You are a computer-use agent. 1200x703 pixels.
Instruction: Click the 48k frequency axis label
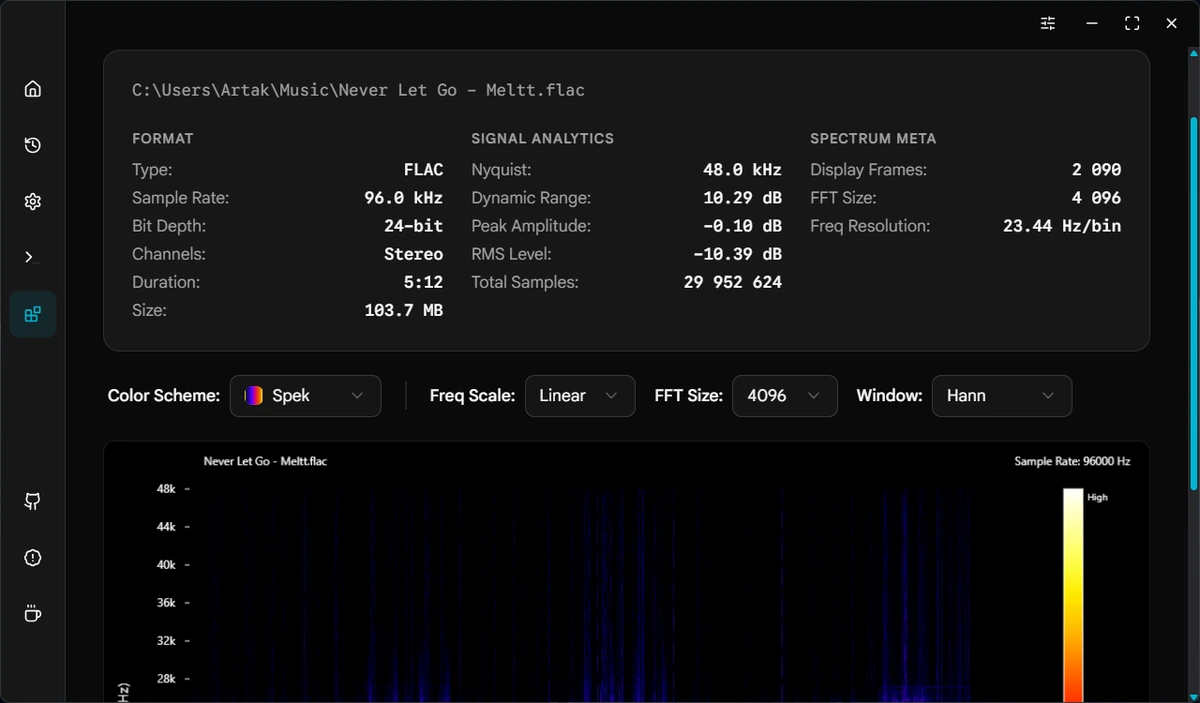click(166, 489)
